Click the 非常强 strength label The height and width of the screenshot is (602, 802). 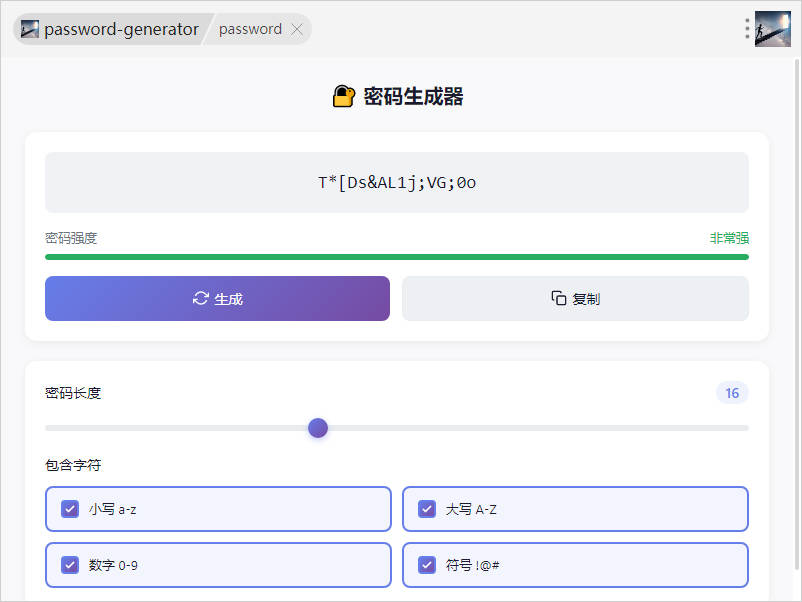click(729, 238)
